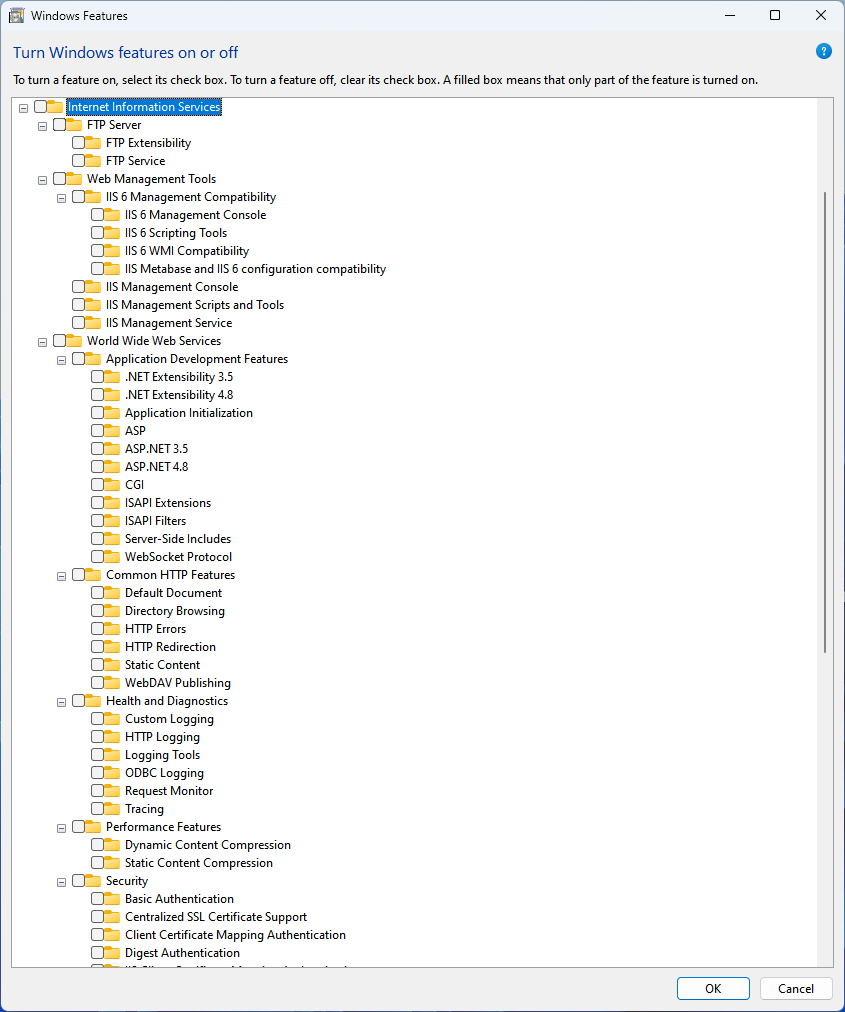Check the HTTP Logging checkbox
The height and width of the screenshot is (1012, 845).
point(97,736)
